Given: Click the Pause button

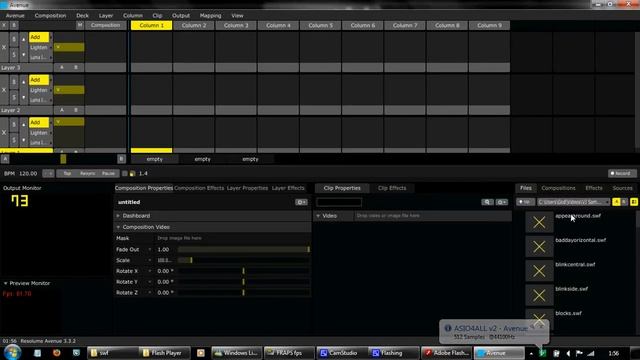Looking at the screenshot, I should 108,173.
